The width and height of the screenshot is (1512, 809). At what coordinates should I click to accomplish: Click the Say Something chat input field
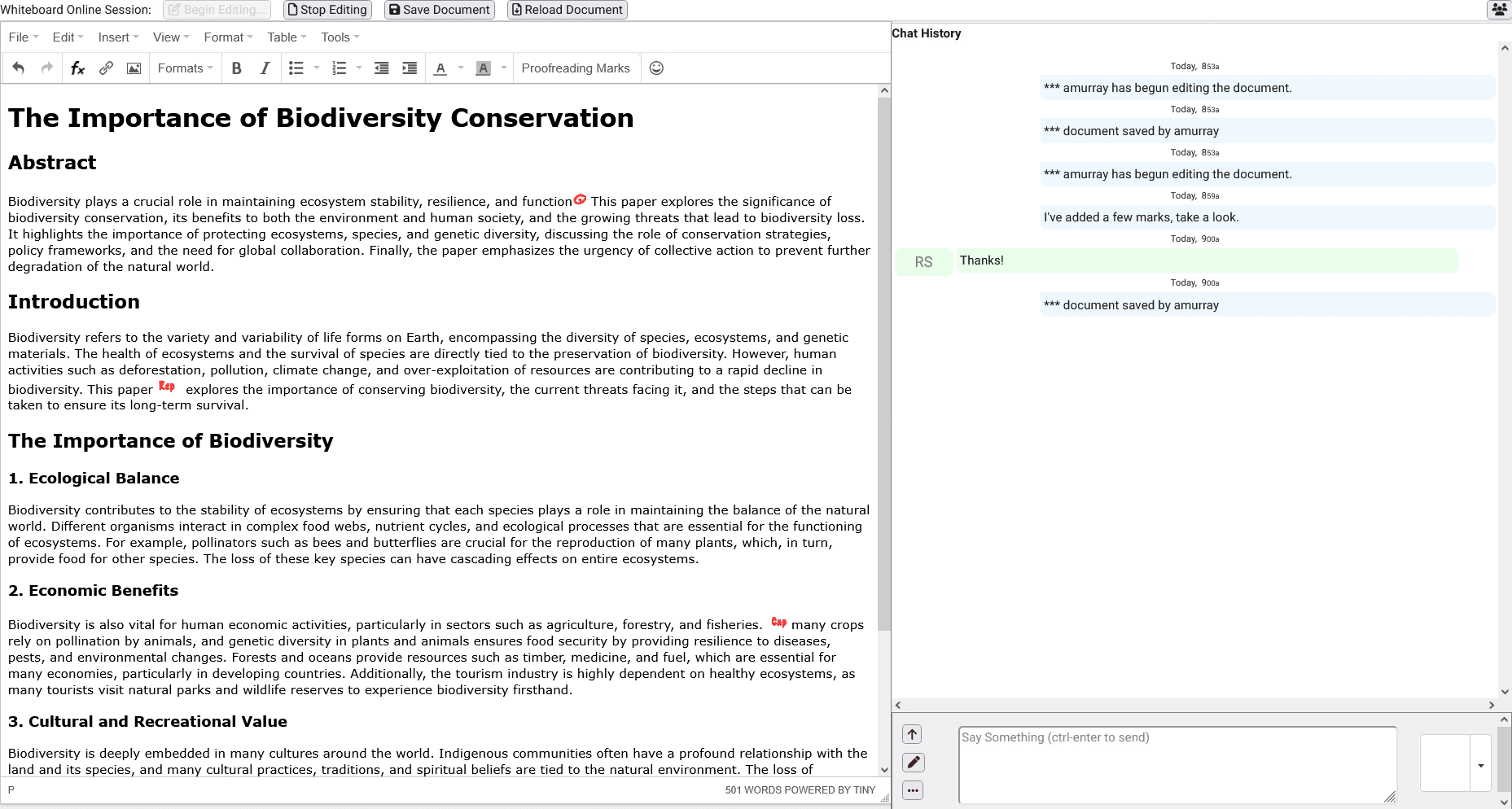click(x=1177, y=763)
